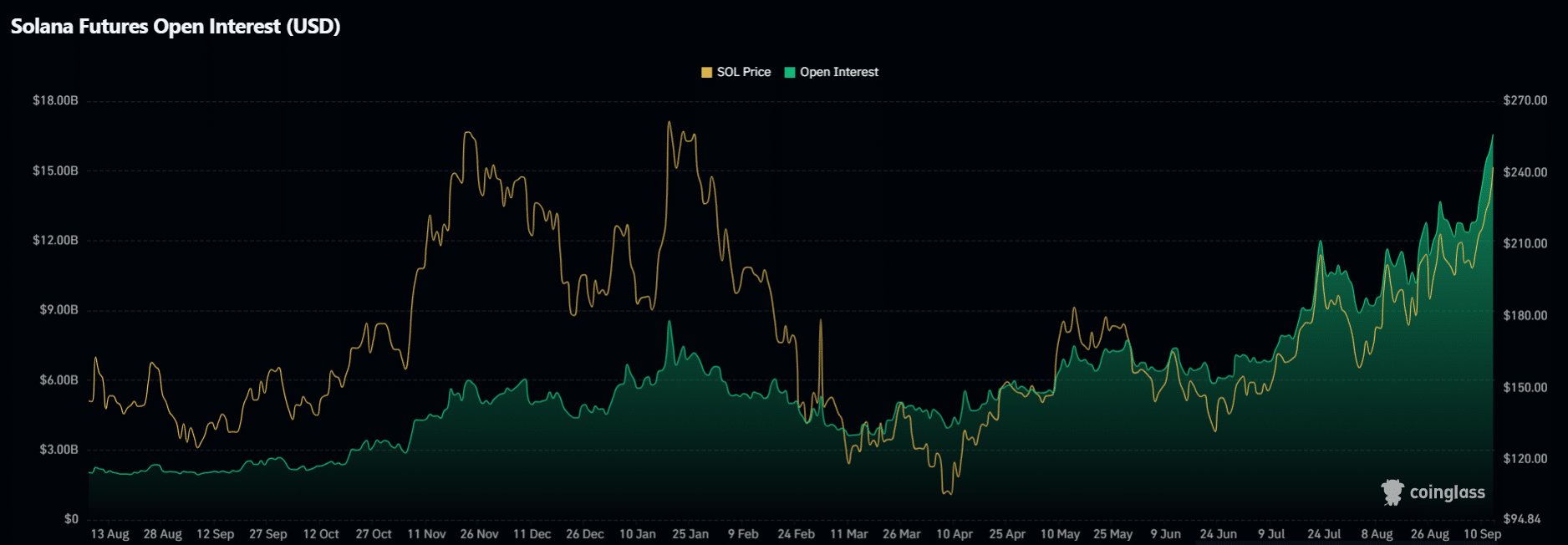Click the yellow SOL Price legend swatch
This screenshot has width=1568, height=545.
[706, 73]
